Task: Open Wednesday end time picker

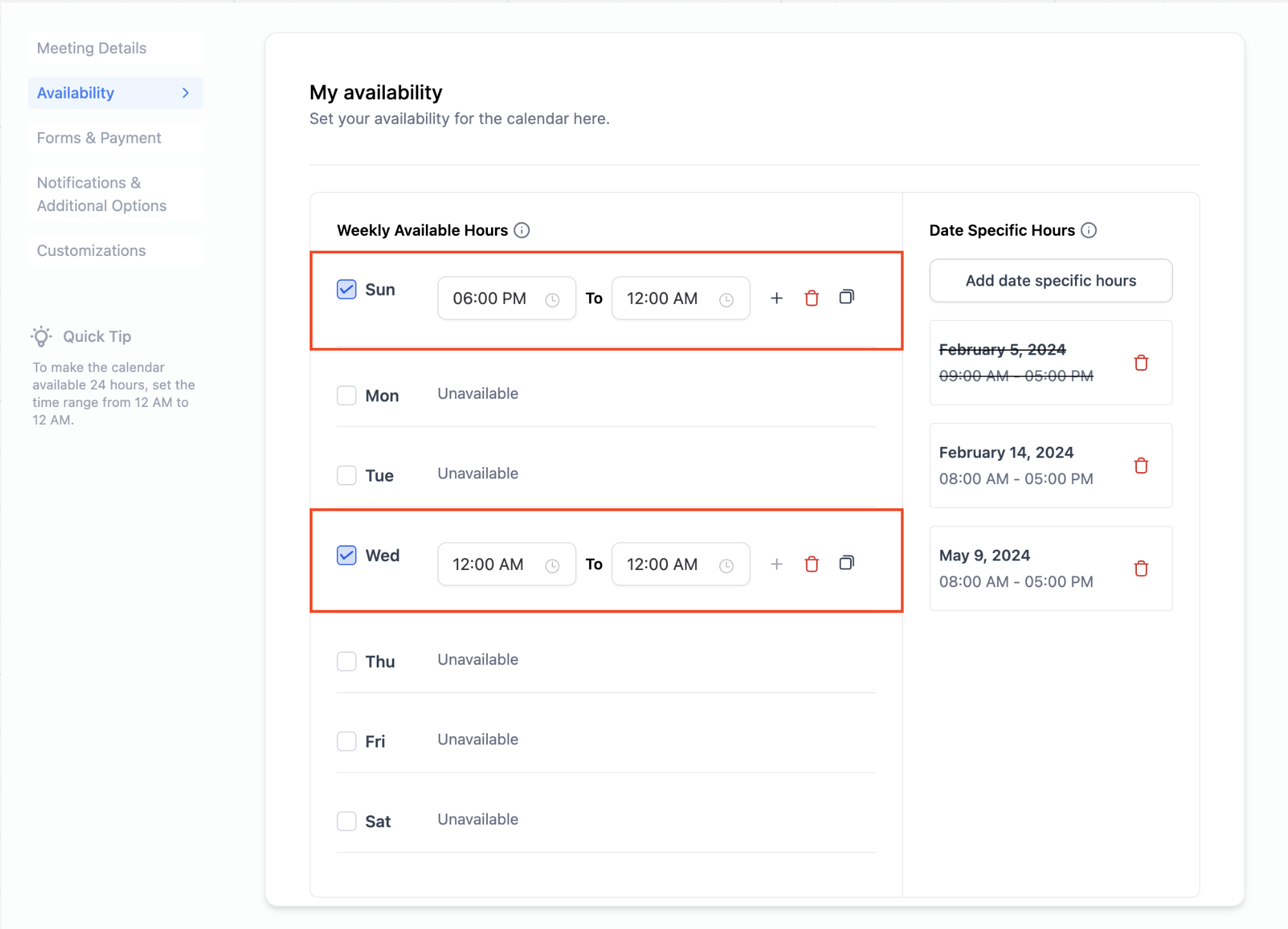Action: (681, 564)
